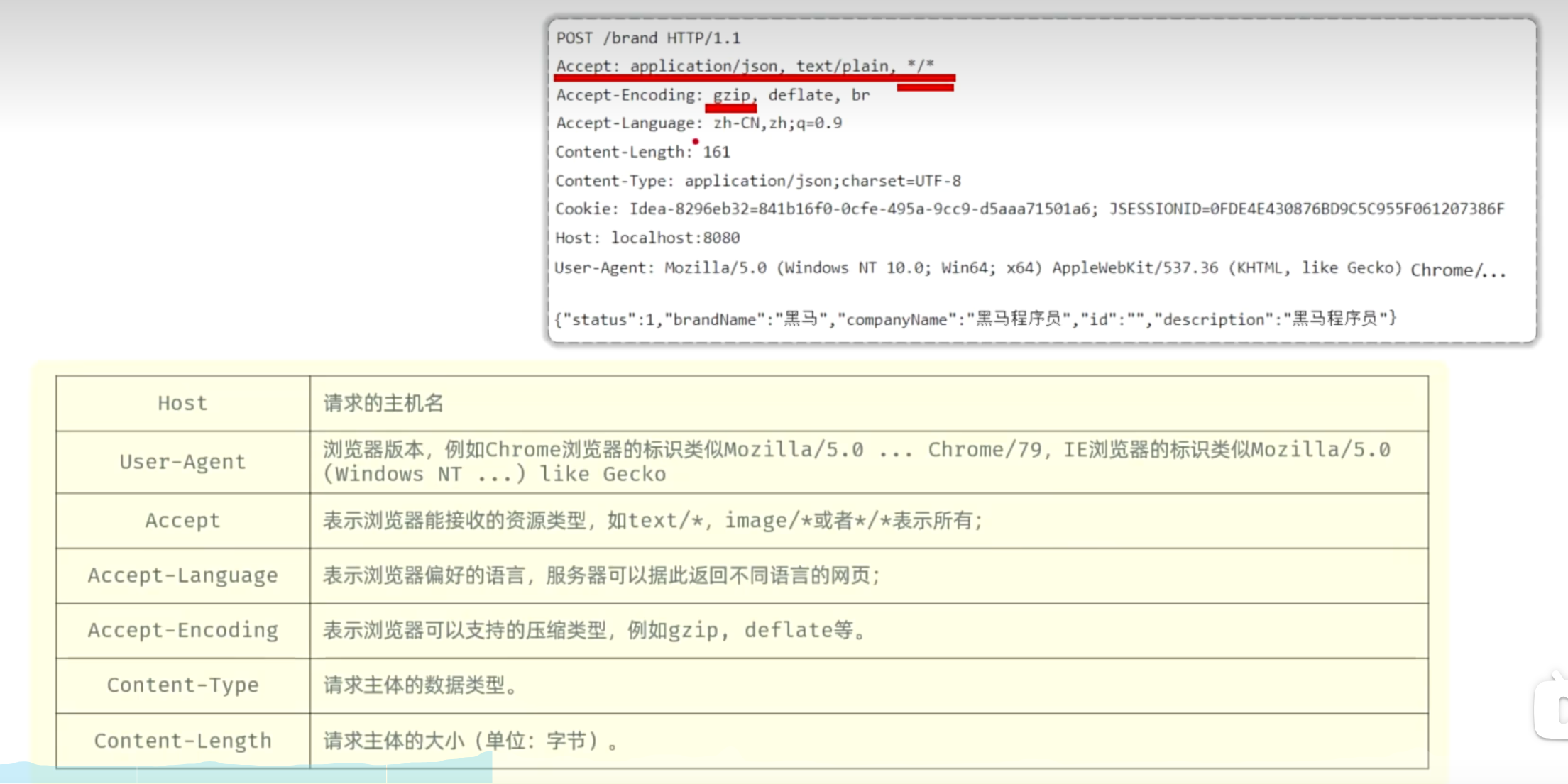The height and width of the screenshot is (784, 1568).
Task: Select the Accept-Language table cell
Action: click(182, 575)
